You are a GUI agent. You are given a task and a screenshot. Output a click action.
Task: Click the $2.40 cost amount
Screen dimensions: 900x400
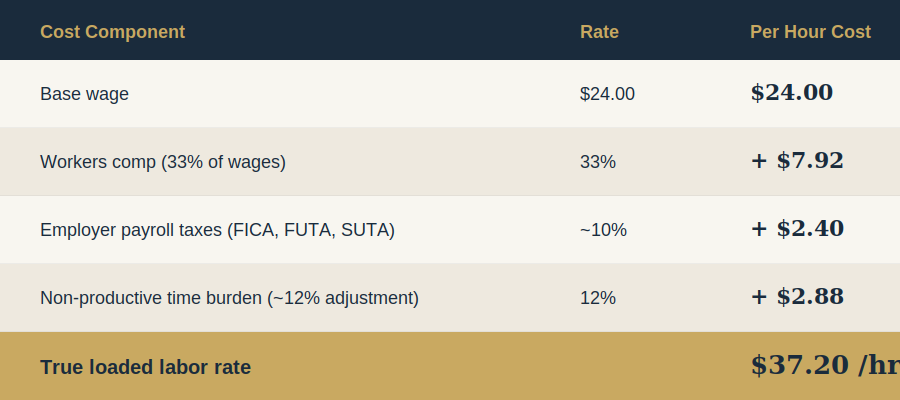(x=810, y=229)
